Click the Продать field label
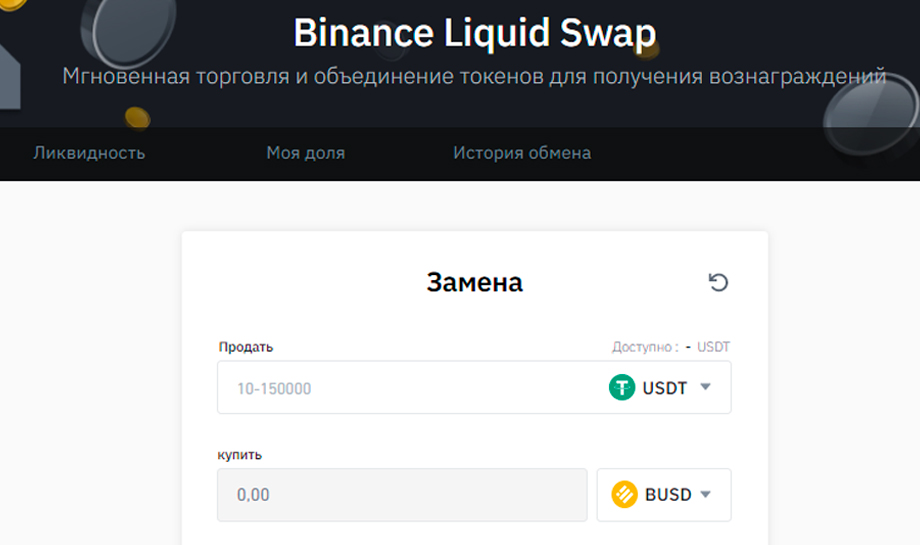The width and height of the screenshot is (920, 545). [x=246, y=347]
